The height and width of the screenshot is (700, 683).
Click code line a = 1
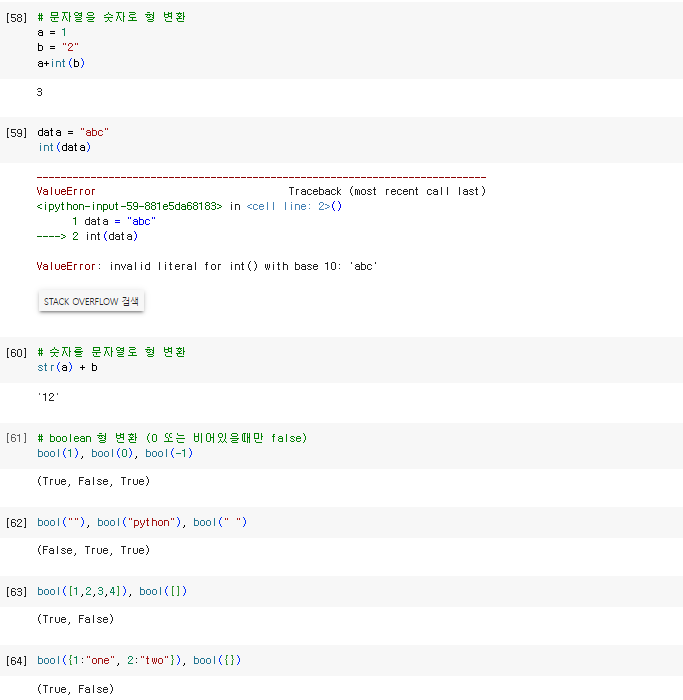click(52, 33)
